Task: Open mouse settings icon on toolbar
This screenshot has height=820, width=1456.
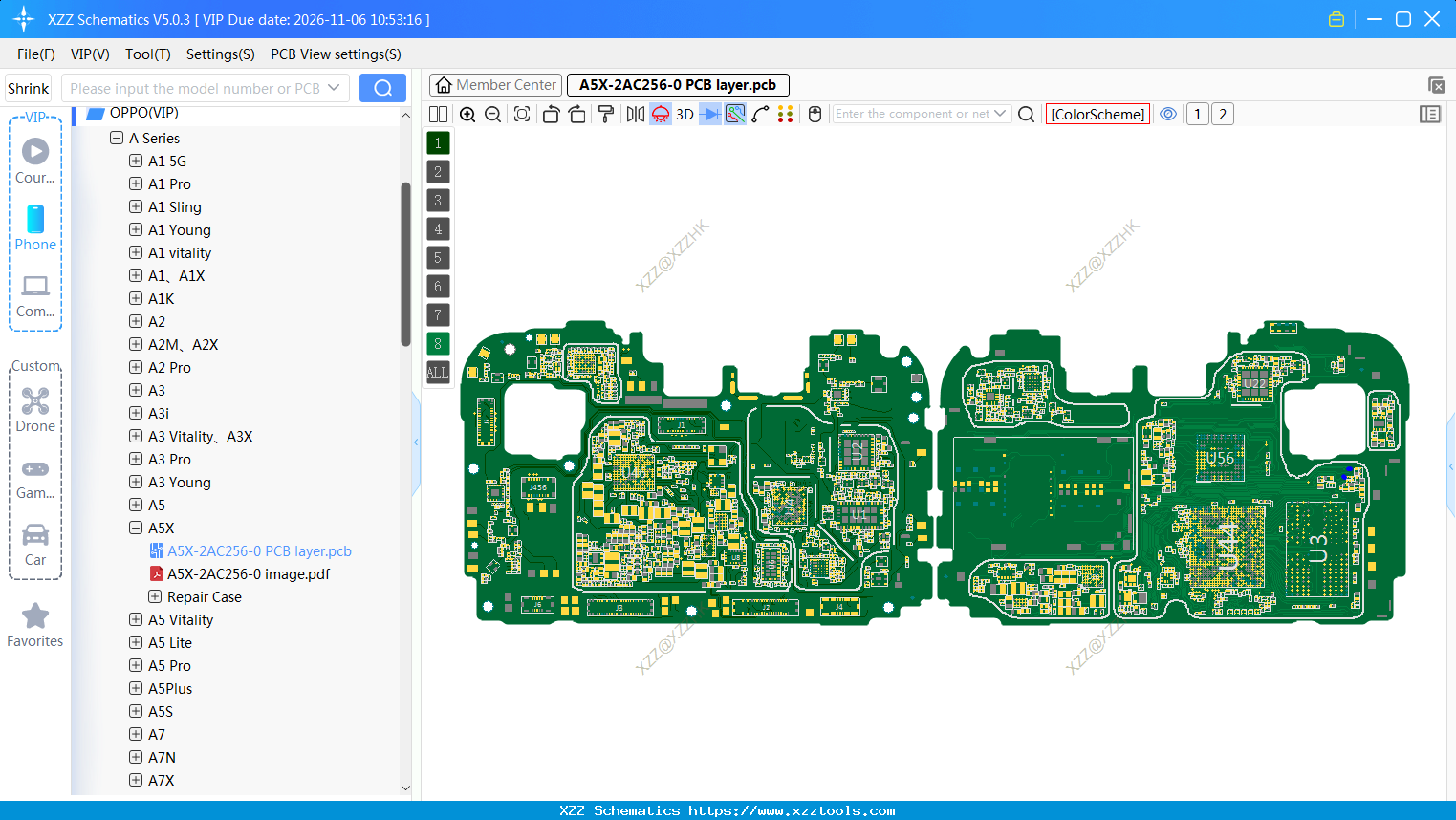Action: (814, 114)
